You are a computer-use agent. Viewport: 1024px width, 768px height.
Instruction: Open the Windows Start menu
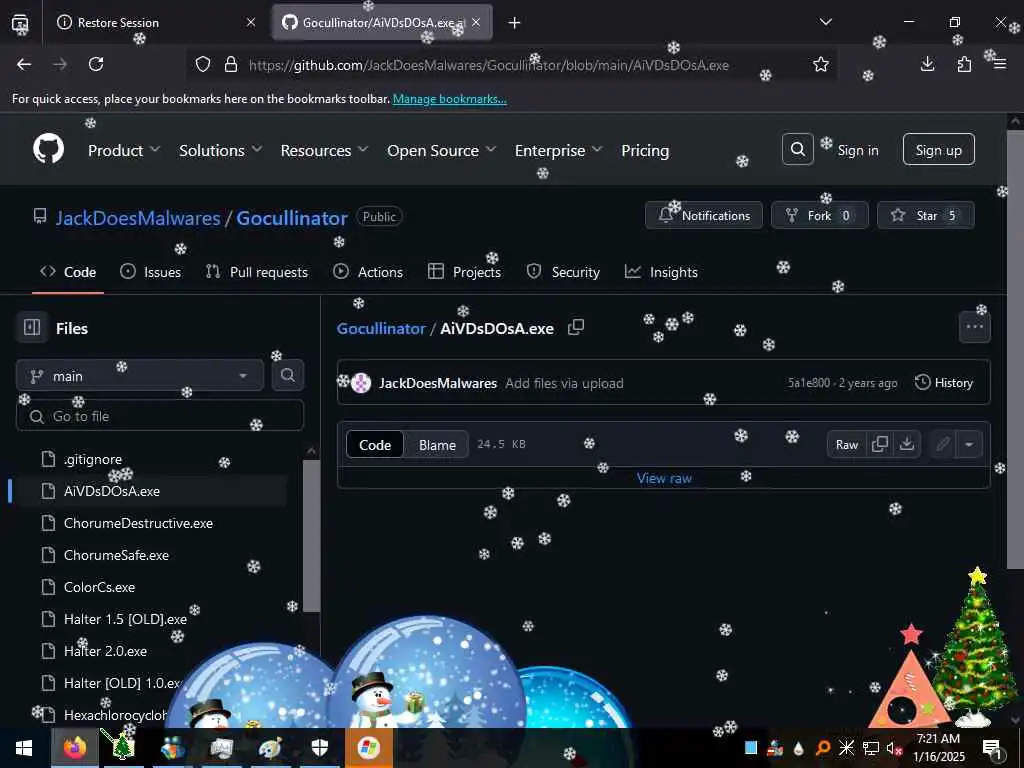click(x=24, y=748)
